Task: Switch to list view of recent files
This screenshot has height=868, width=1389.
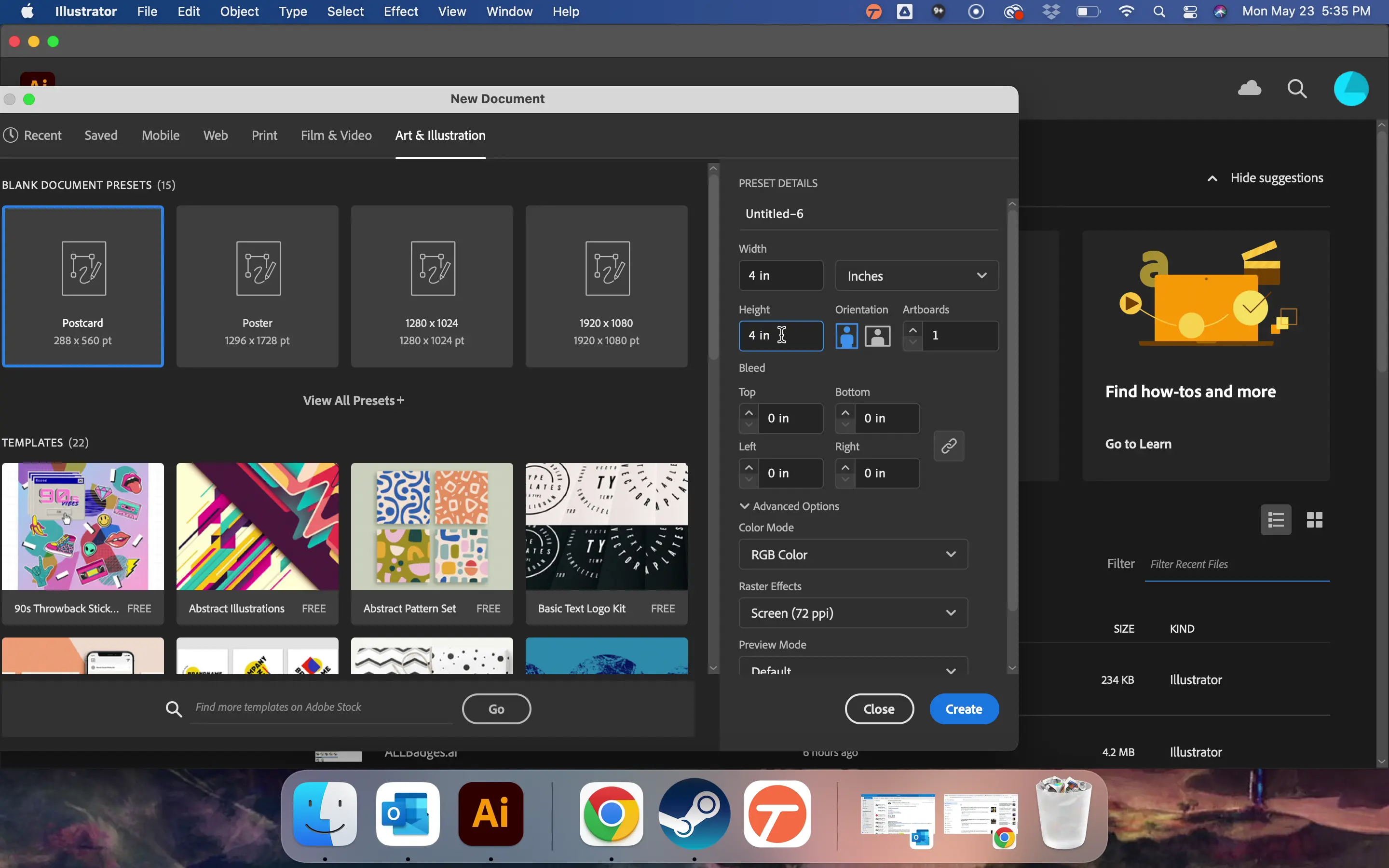Action: point(1276,520)
